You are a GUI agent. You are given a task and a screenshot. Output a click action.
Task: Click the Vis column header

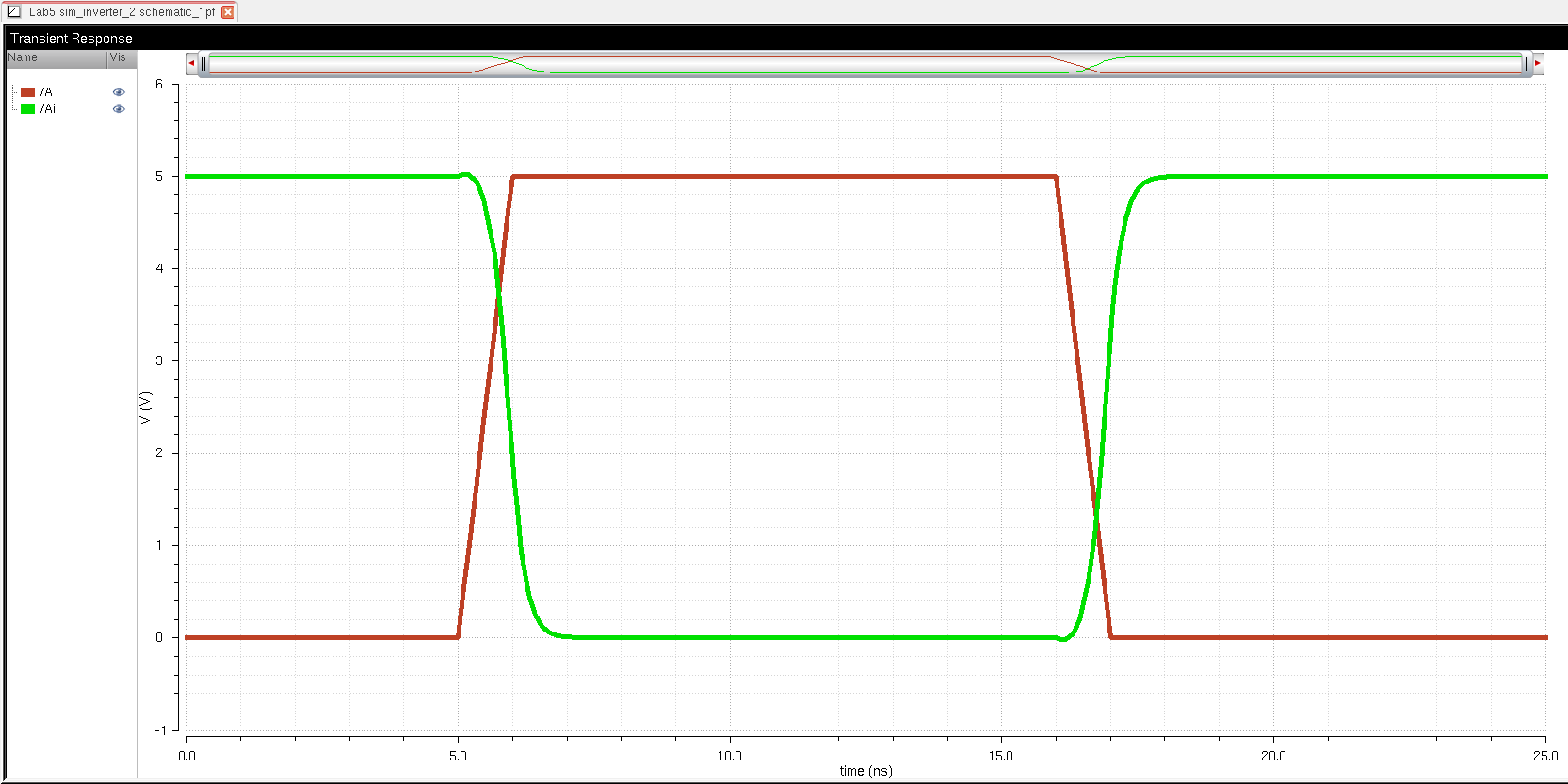click(119, 57)
